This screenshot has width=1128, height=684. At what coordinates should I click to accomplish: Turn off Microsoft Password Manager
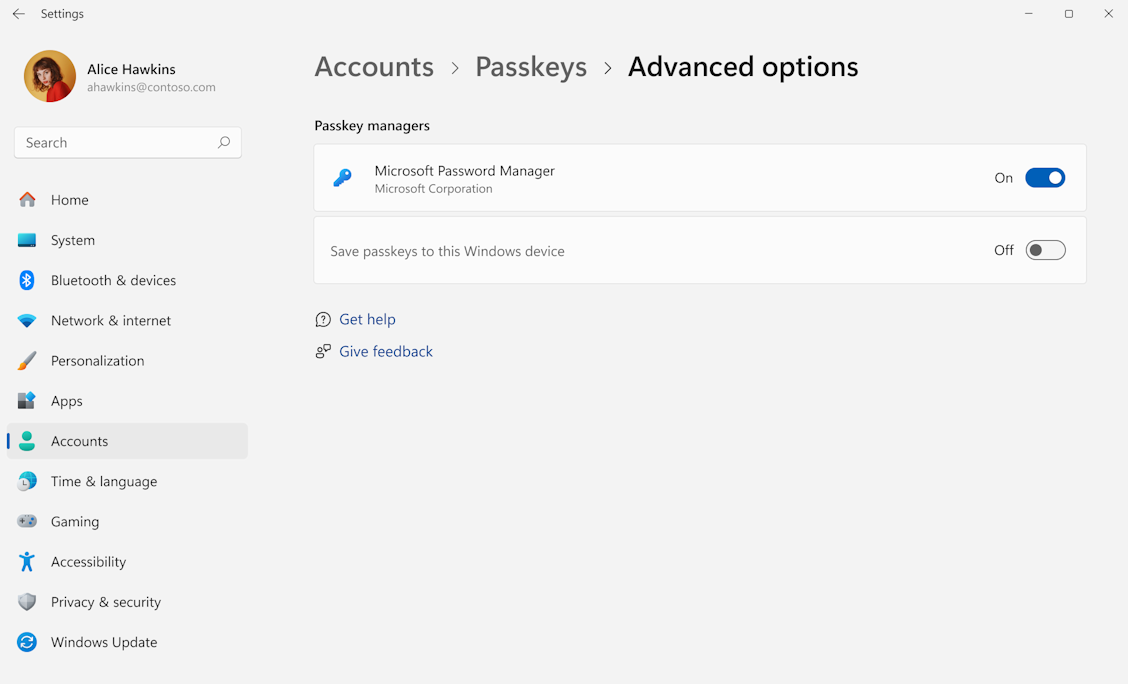pos(1045,177)
